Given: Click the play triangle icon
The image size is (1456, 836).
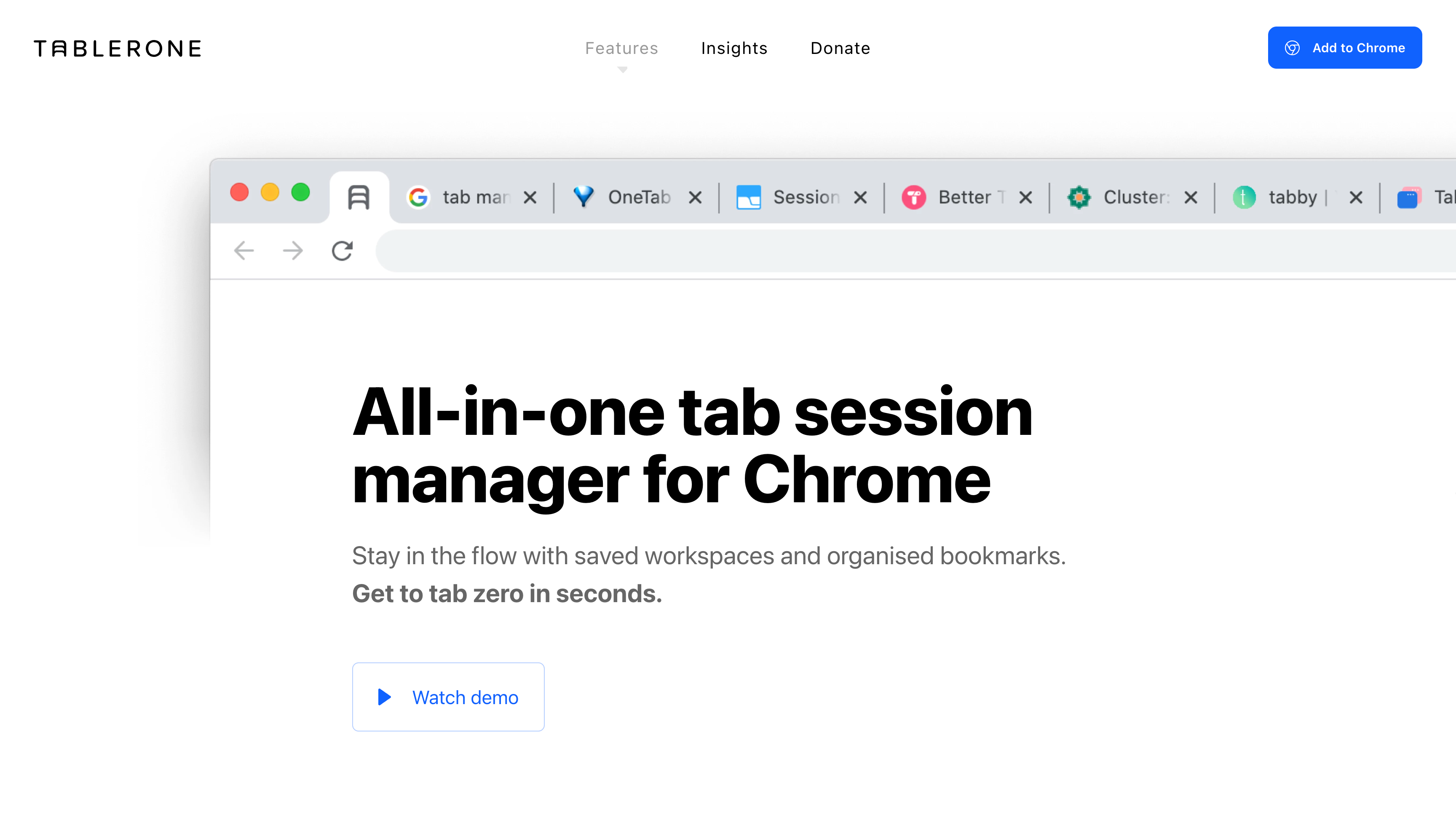Looking at the screenshot, I should point(385,697).
